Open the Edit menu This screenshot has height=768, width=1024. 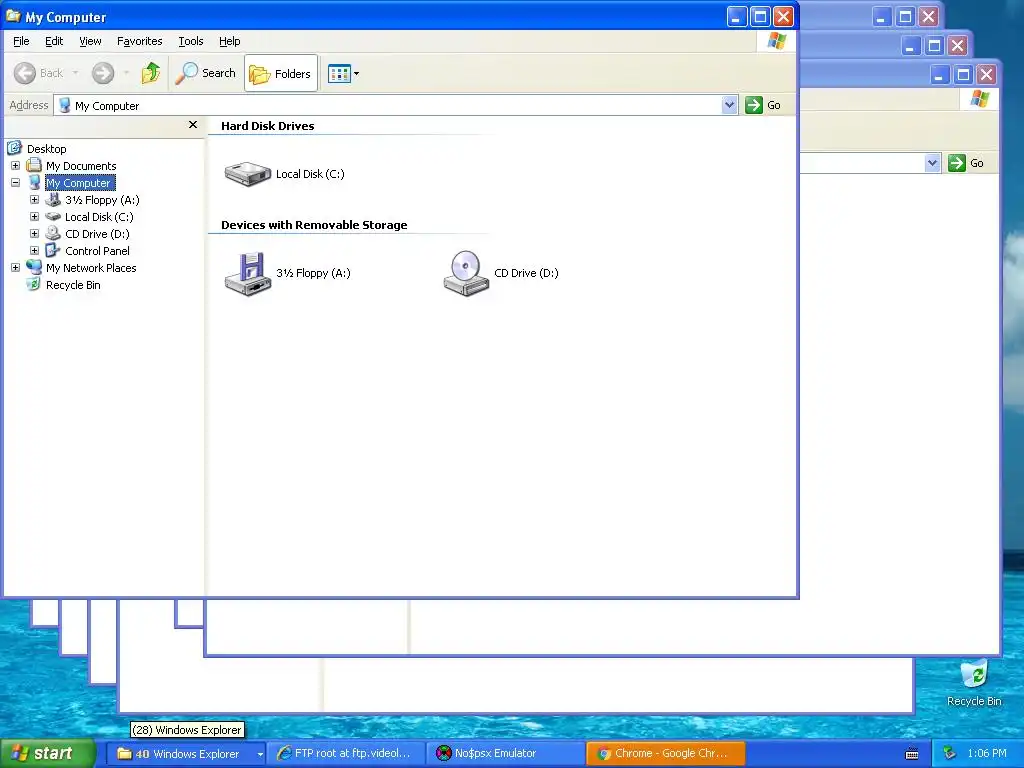point(54,41)
